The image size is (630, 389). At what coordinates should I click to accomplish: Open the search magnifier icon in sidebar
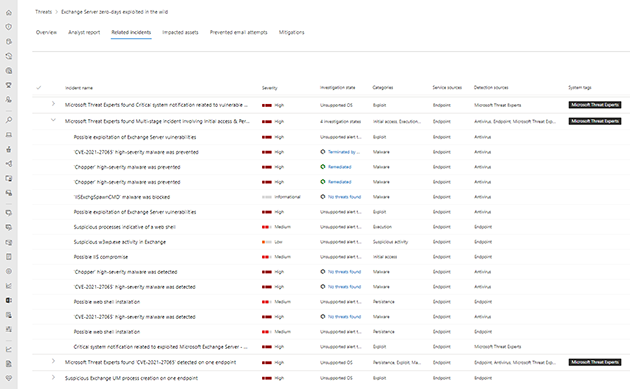(x=8, y=120)
